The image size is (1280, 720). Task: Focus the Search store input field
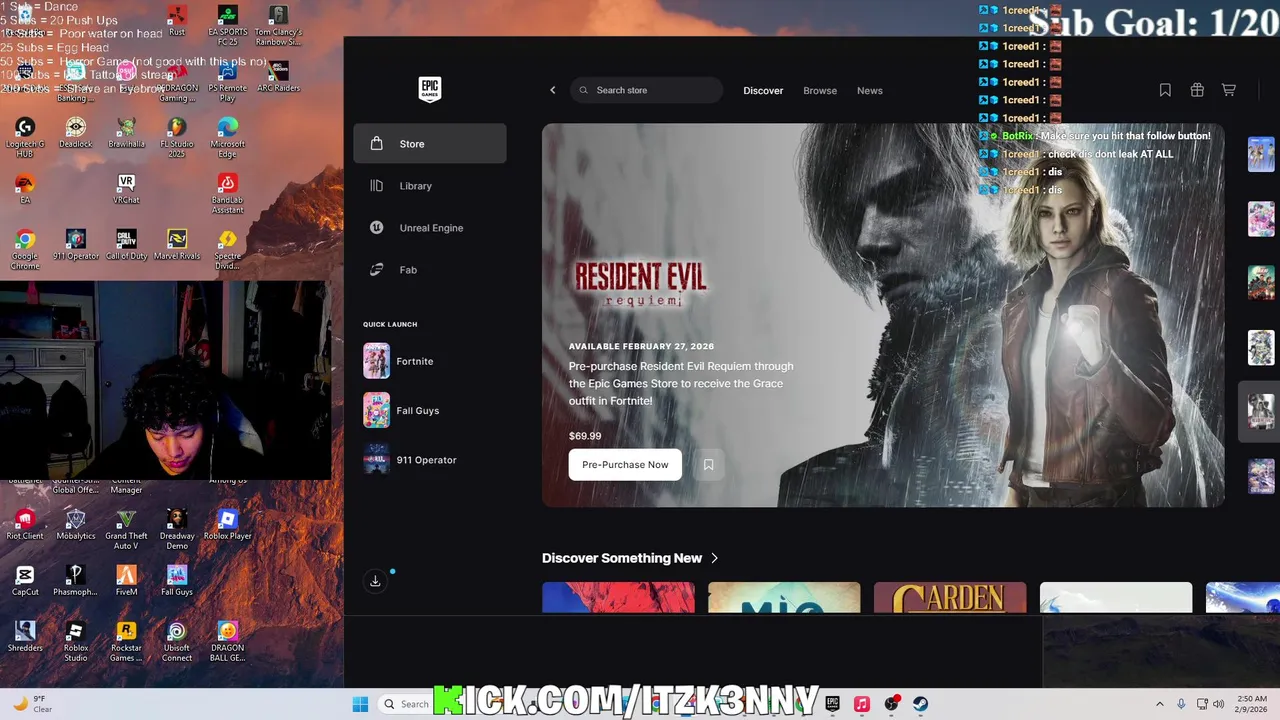pyautogui.click(x=647, y=90)
